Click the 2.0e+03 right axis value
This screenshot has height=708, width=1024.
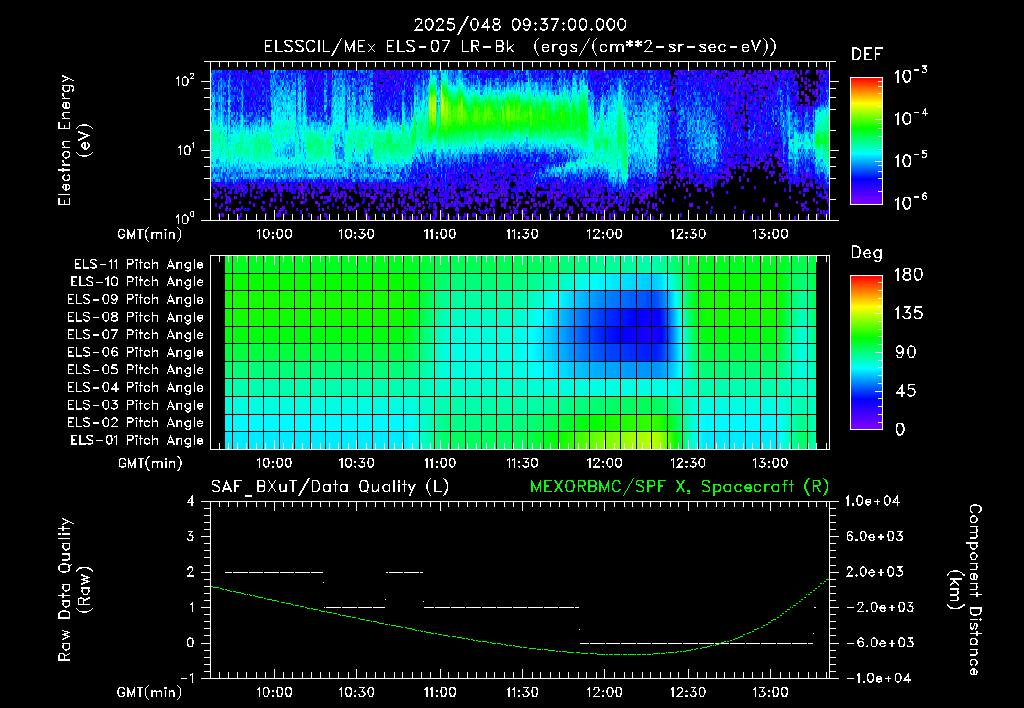click(875, 571)
